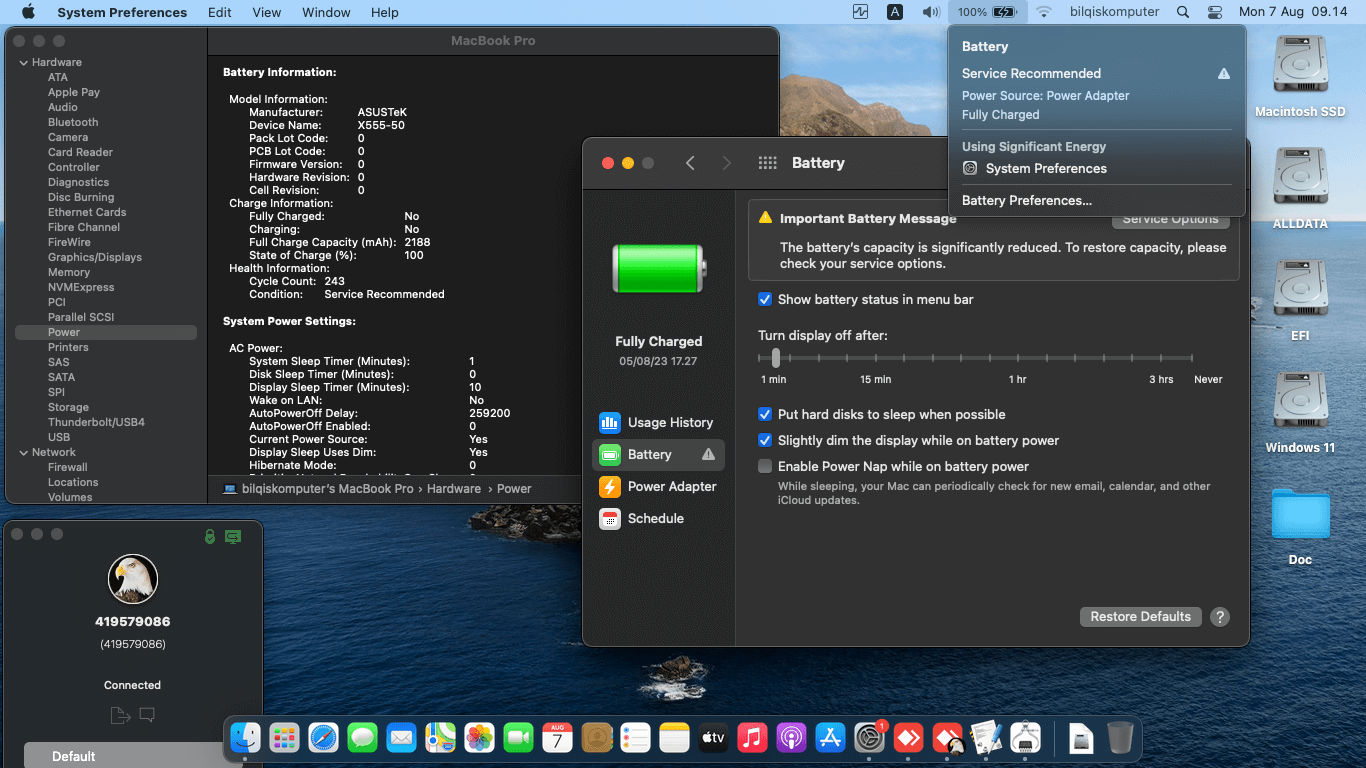The height and width of the screenshot is (768, 1366).
Task: Select USB in System Information sidebar
Action: tap(59, 437)
